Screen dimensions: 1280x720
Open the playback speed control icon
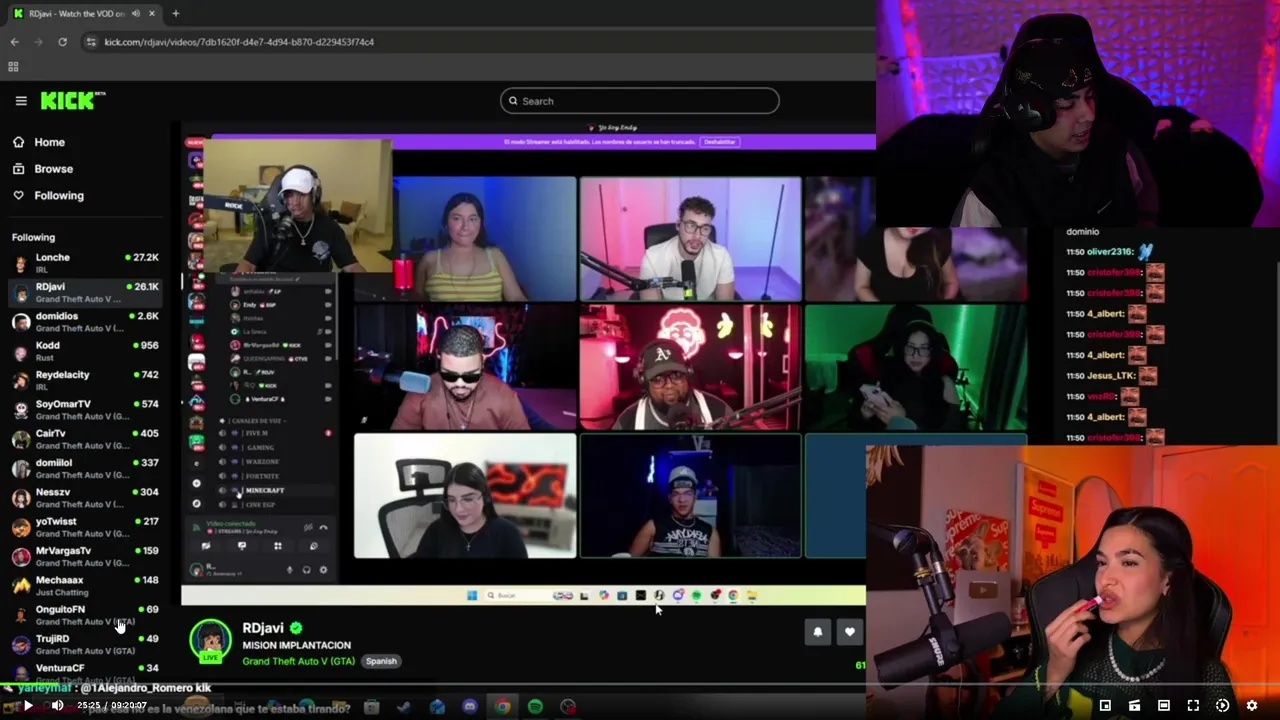1222,706
